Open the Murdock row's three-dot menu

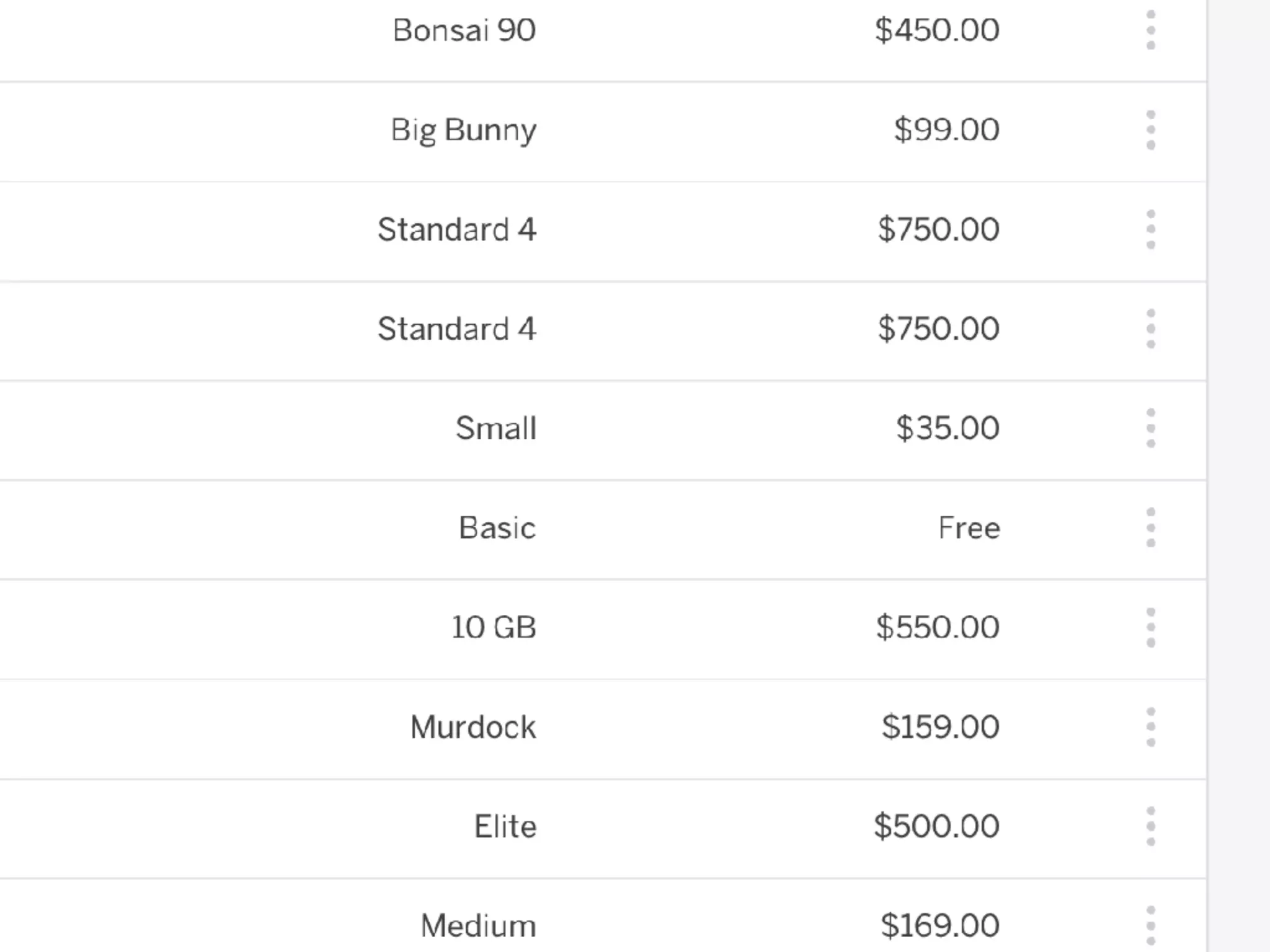click(x=1150, y=727)
